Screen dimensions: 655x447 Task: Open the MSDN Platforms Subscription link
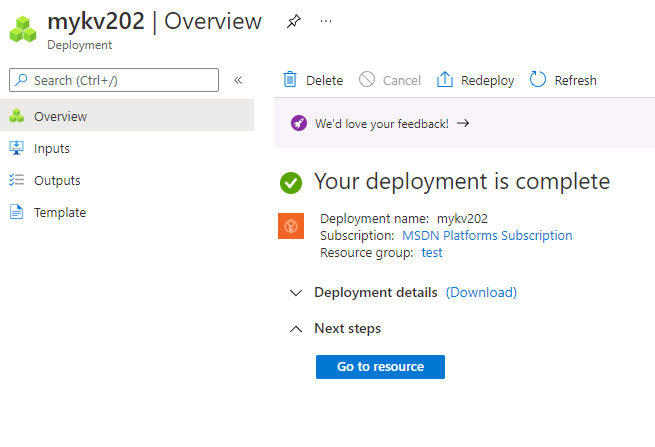pos(487,236)
